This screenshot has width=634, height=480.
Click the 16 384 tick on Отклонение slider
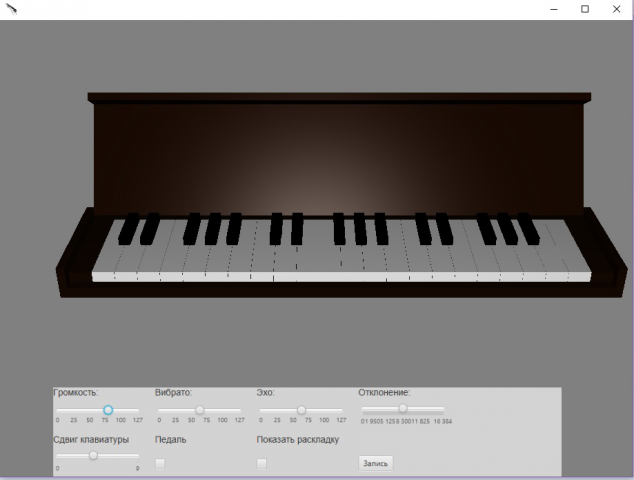pos(443,421)
